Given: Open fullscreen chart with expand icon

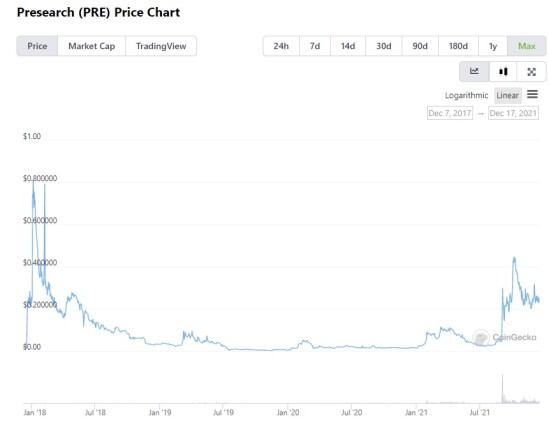Looking at the screenshot, I should point(531,71).
